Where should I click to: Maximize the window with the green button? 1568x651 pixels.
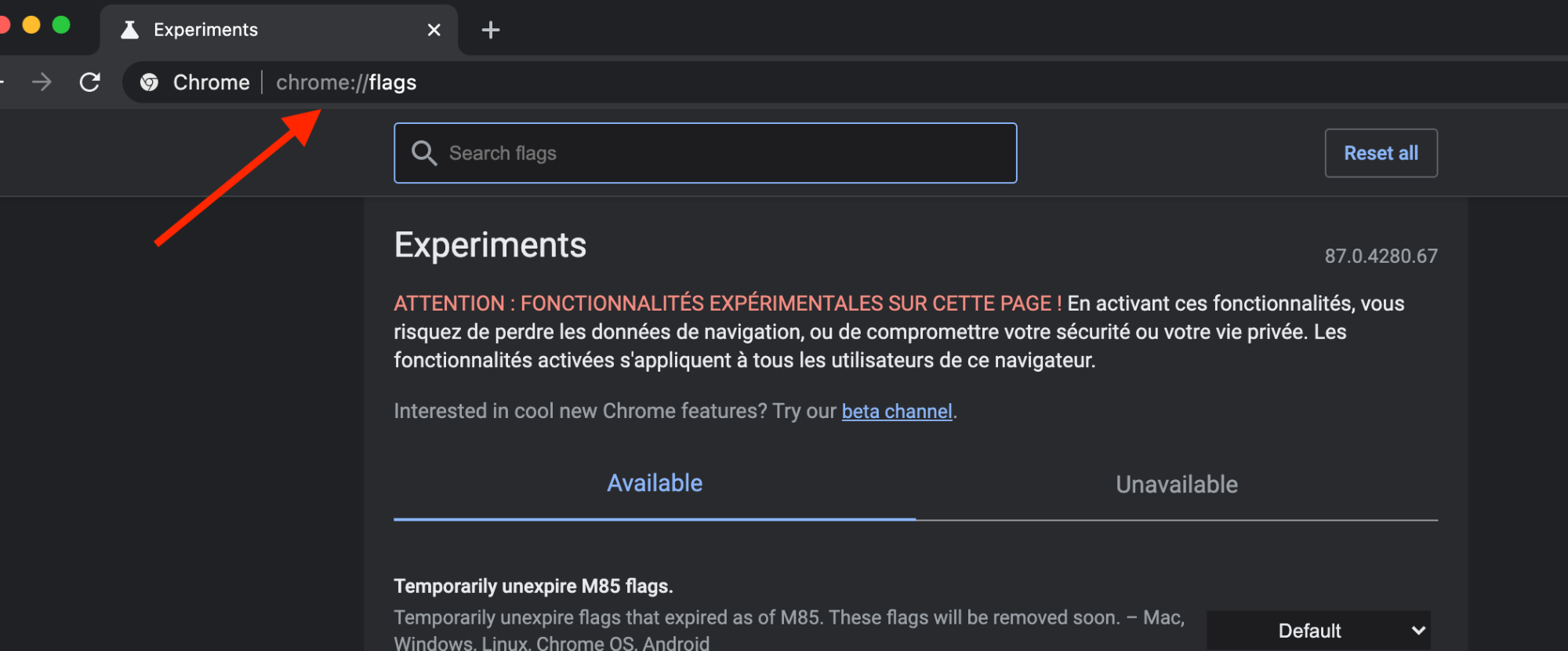61,25
